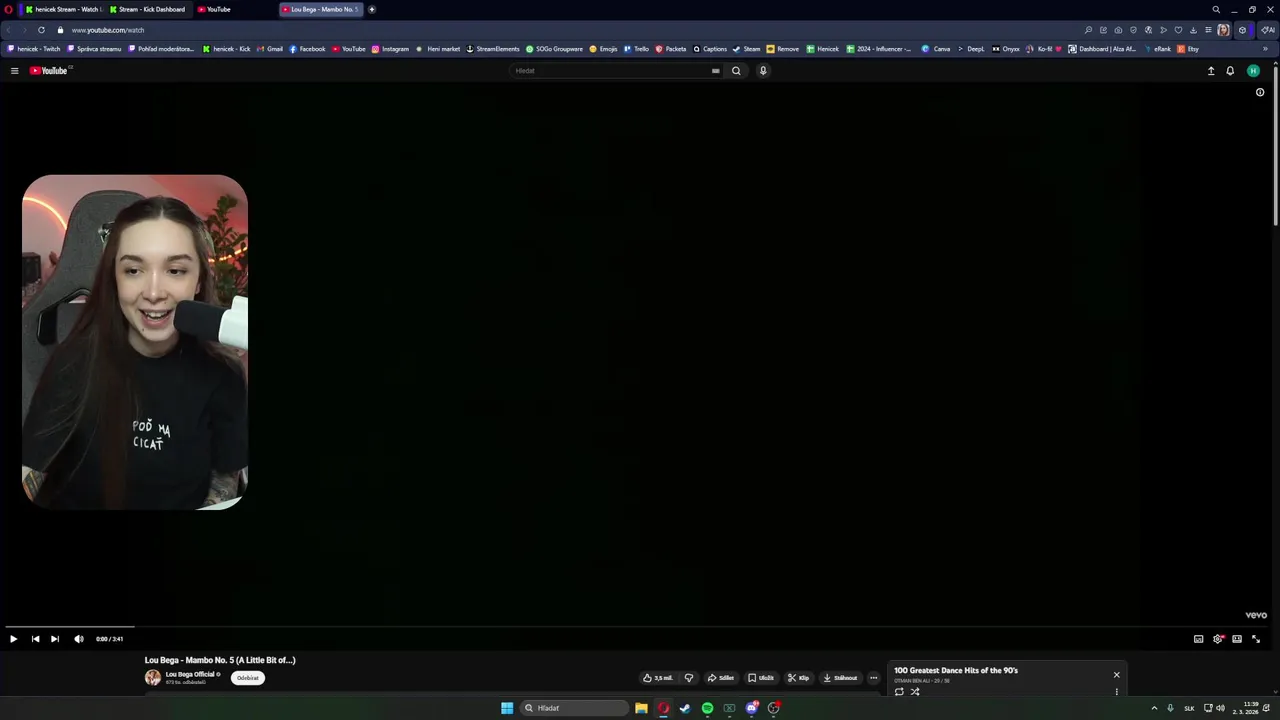
Task: Reload the page
Action: pos(41,30)
